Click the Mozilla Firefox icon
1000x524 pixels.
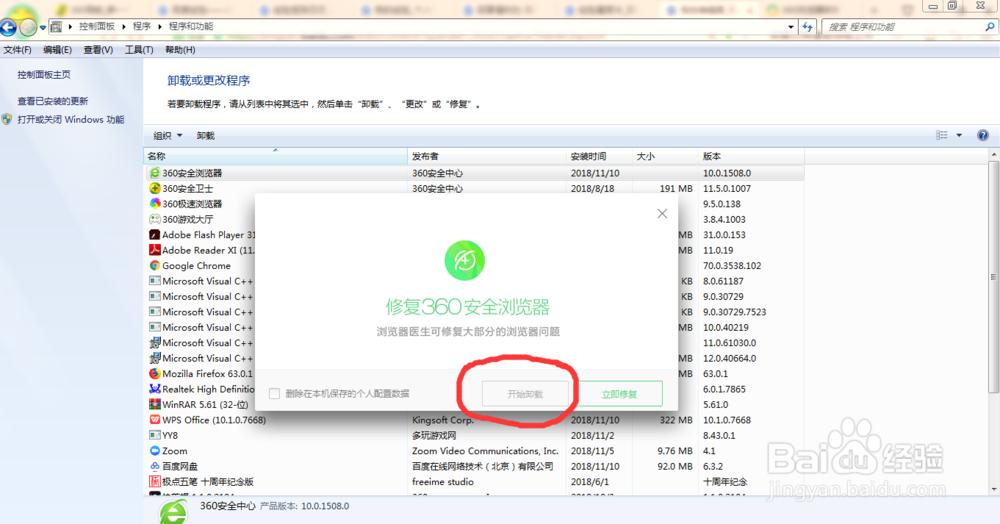pos(154,374)
